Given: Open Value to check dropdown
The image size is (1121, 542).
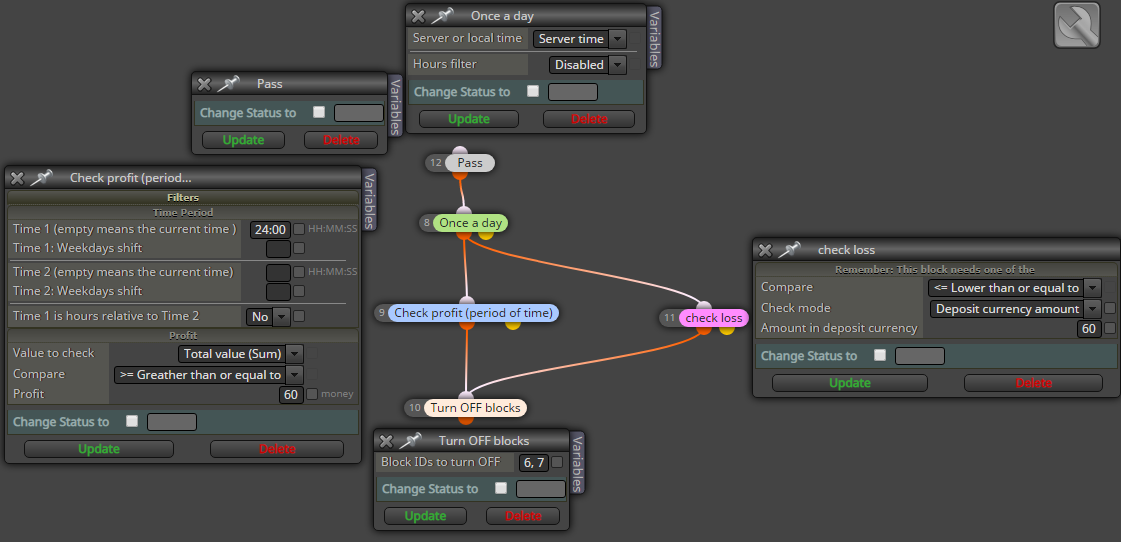Looking at the screenshot, I should pyautogui.click(x=240, y=353).
